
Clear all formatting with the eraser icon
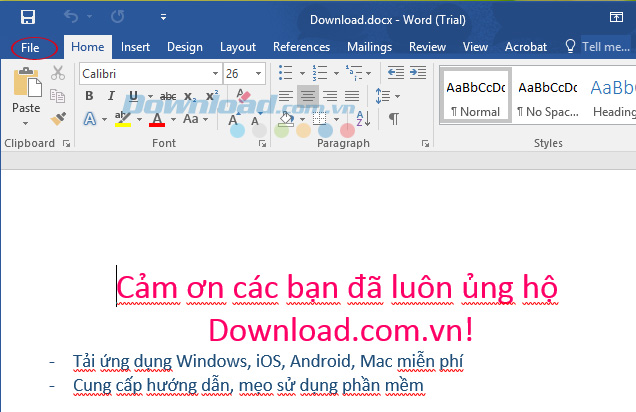244,96
